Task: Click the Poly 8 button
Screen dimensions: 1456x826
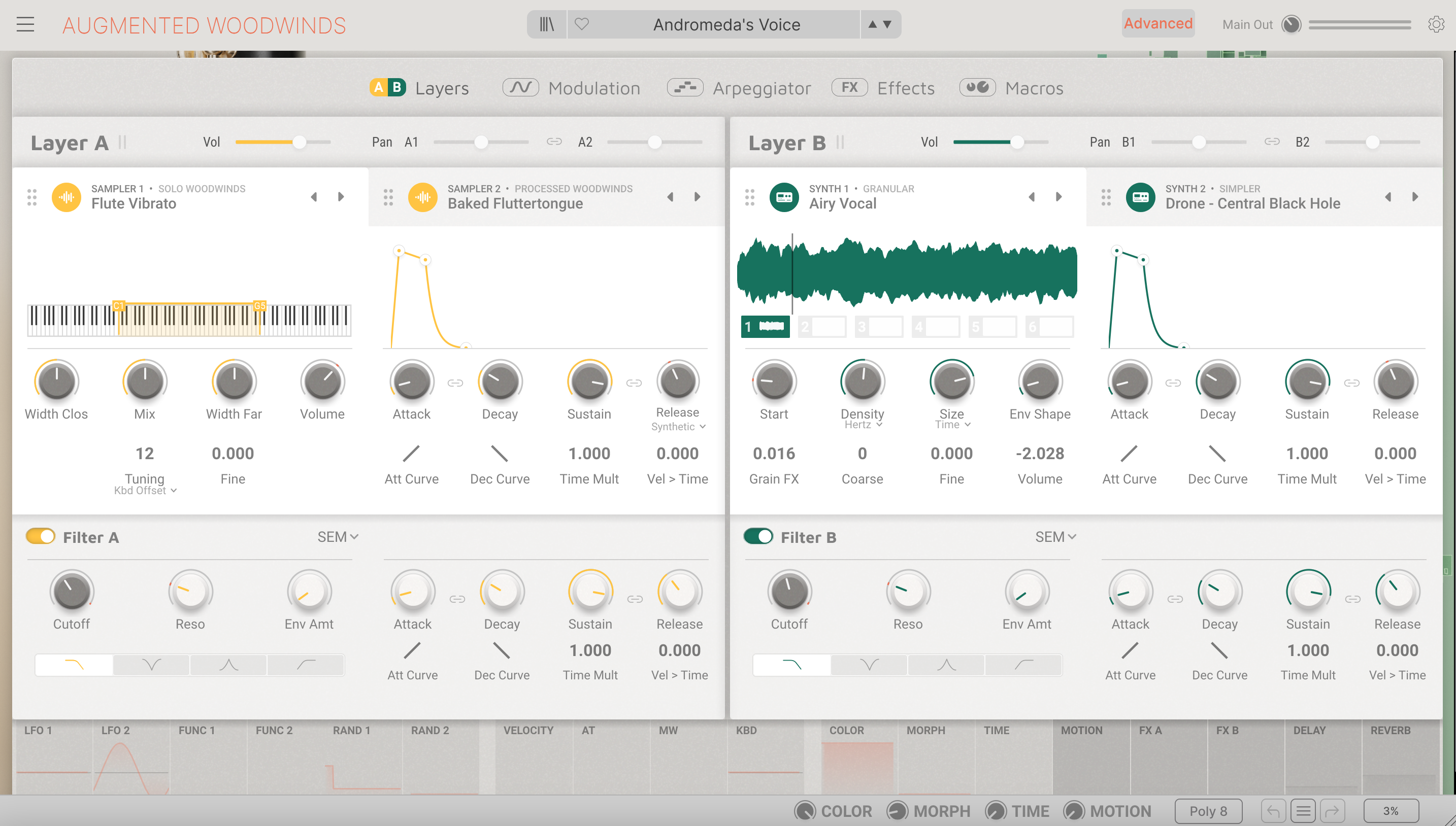Action: (x=1208, y=811)
